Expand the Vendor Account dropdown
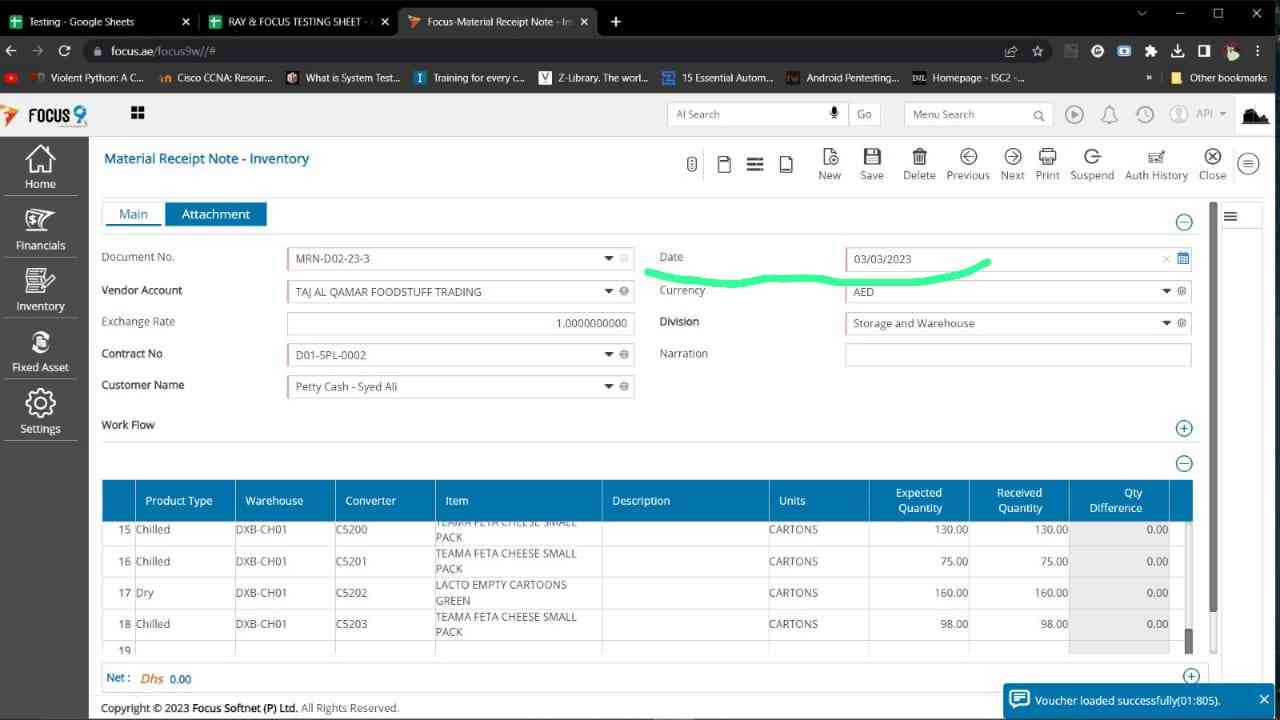This screenshot has height=720, width=1280. pyautogui.click(x=608, y=292)
